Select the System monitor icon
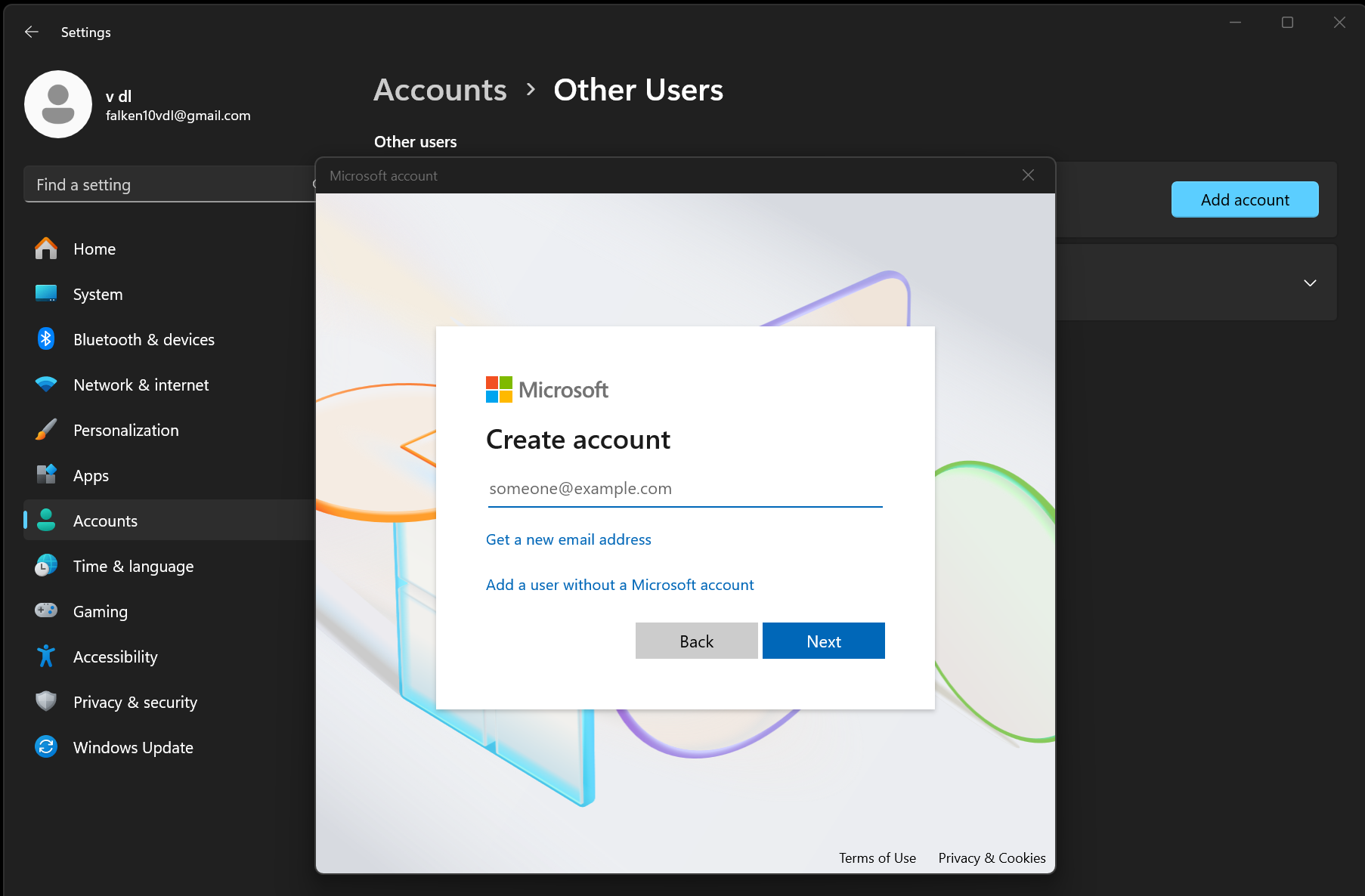Screen dimensions: 1365x896 tap(46, 294)
